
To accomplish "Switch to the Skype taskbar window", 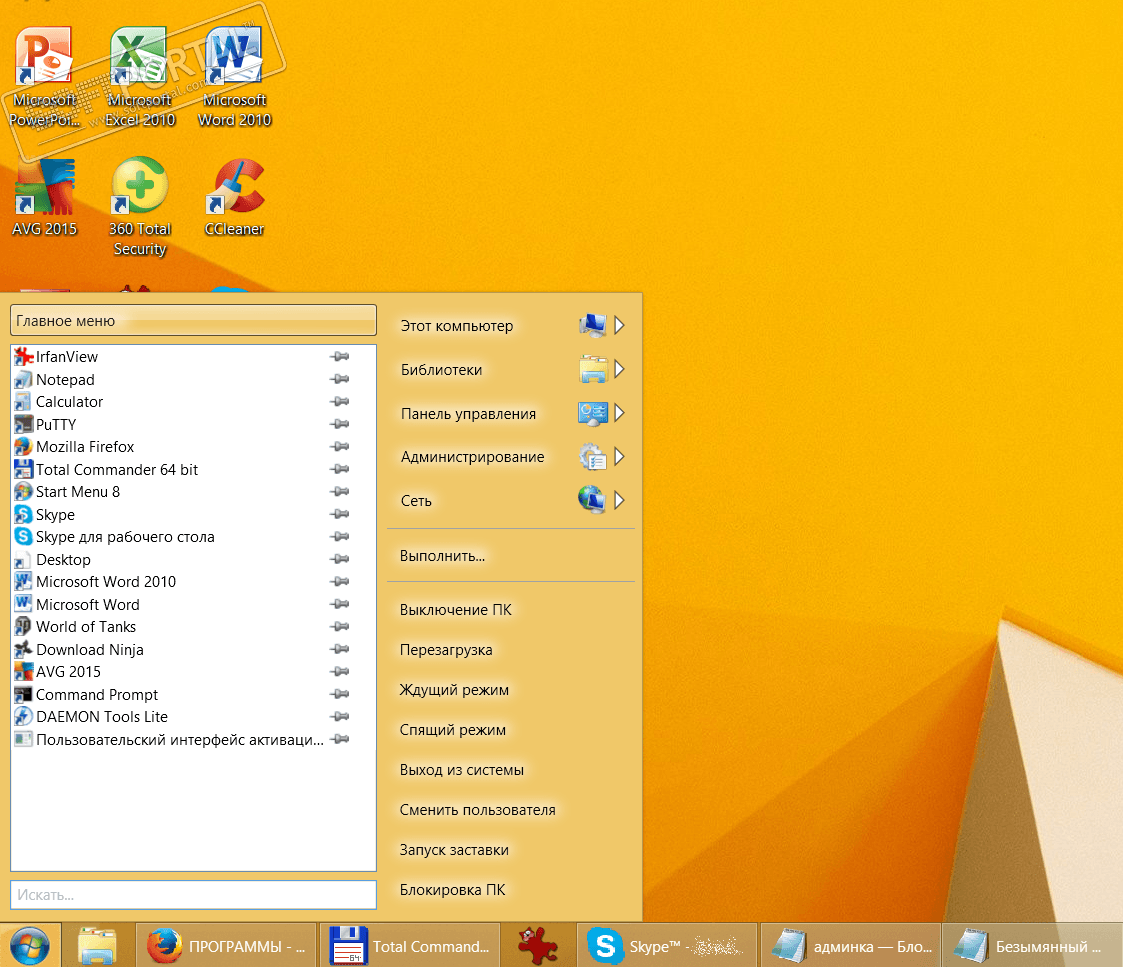I will pyautogui.click(x=667, y=946).
